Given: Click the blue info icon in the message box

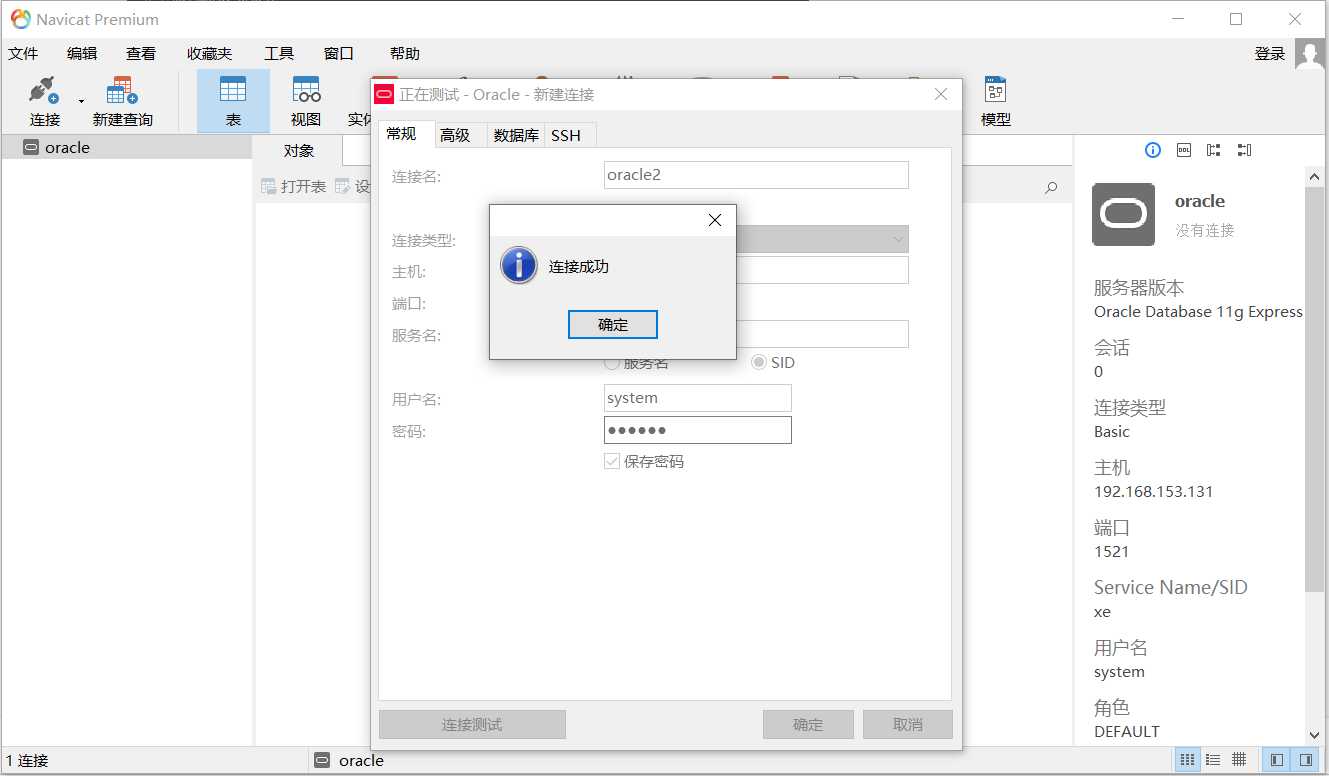Looking at the screenshot, I should coord(519,266).
